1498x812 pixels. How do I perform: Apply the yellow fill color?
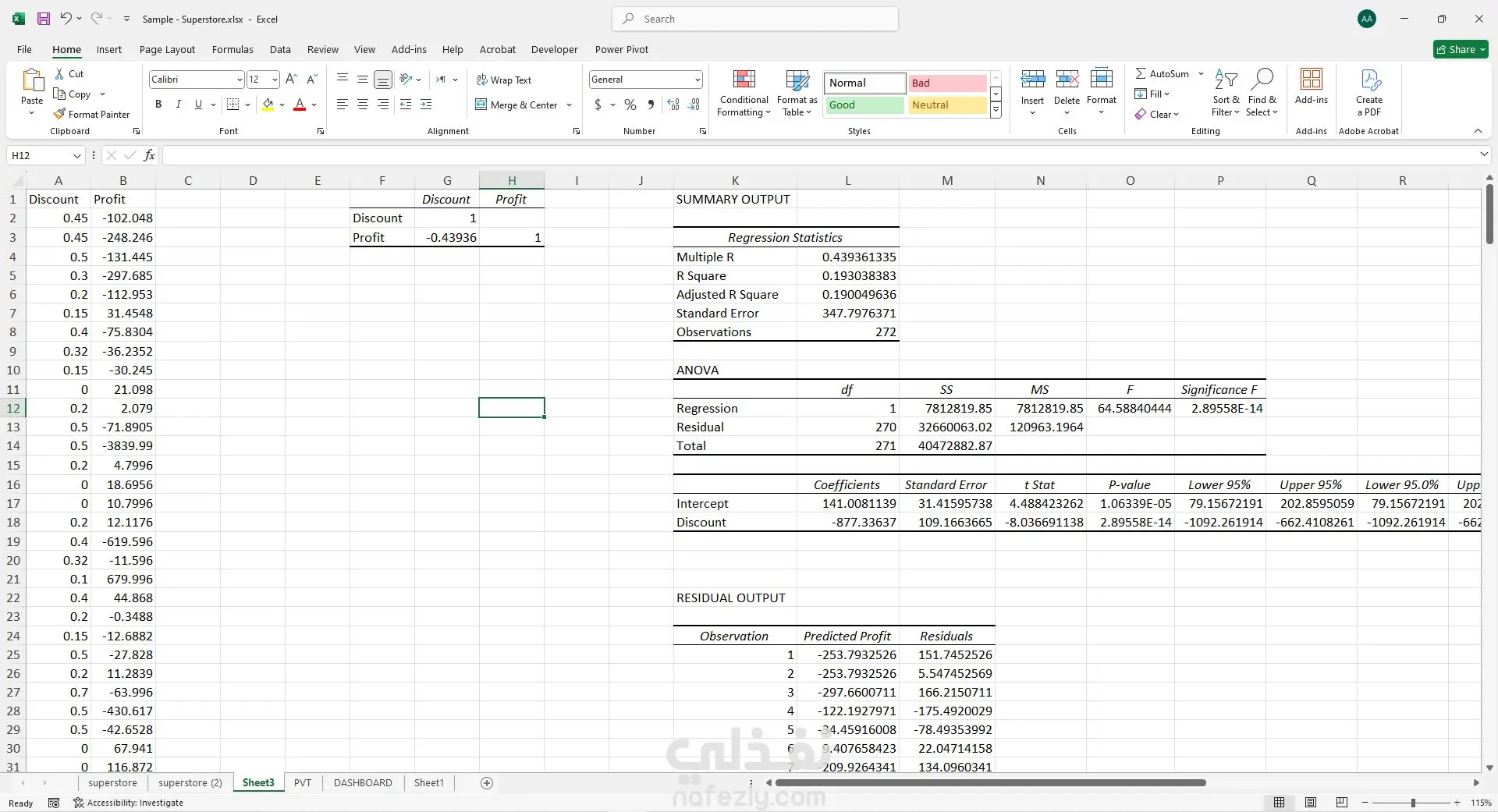click(x=268, y=104)
